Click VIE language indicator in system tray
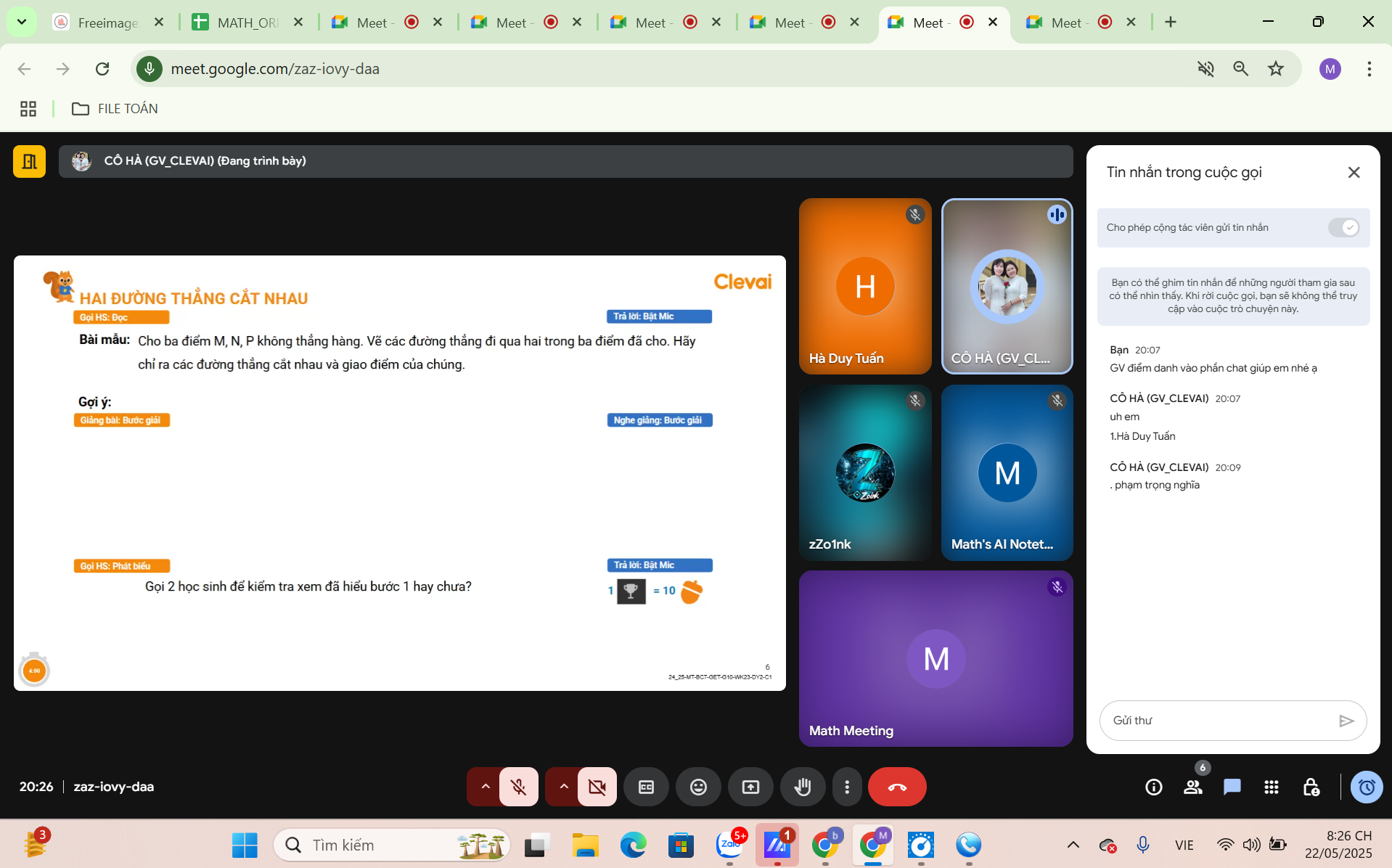The height and width of the screenshot is (868, 1392). [1184, 845]
